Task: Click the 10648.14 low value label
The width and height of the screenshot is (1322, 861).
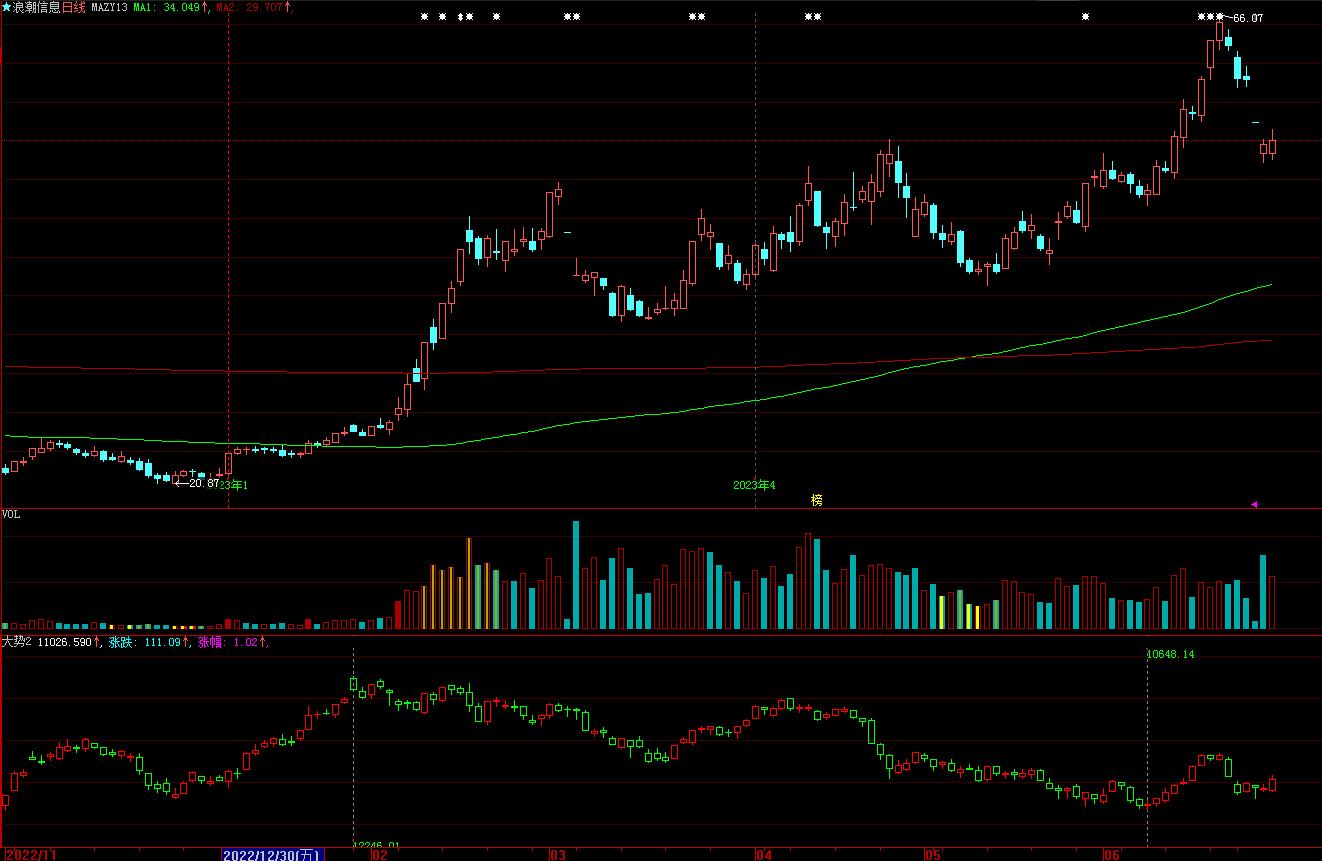Action: tap(1170, 654)
